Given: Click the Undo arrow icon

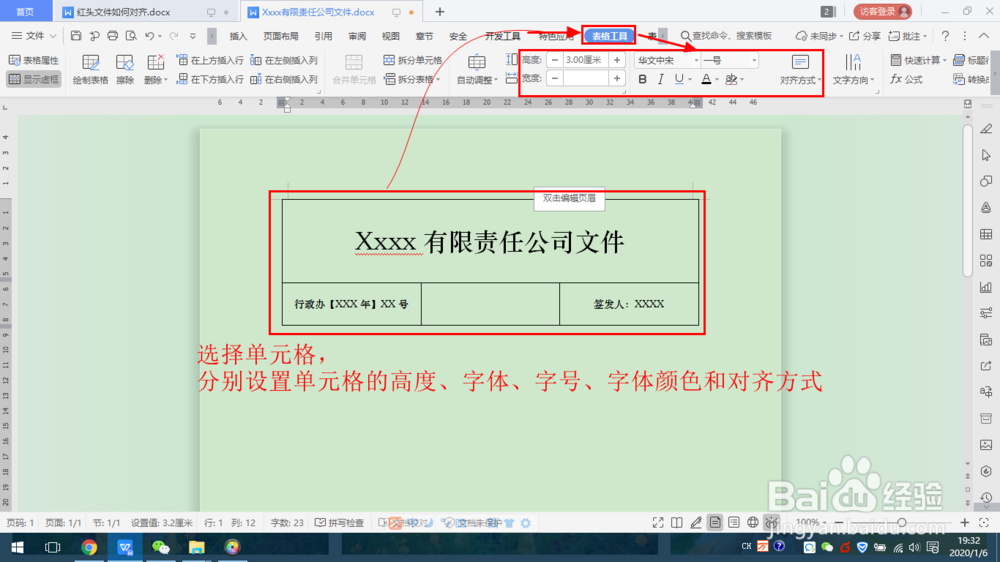Looking at the screenshot, I should click(x=149, y=36).
